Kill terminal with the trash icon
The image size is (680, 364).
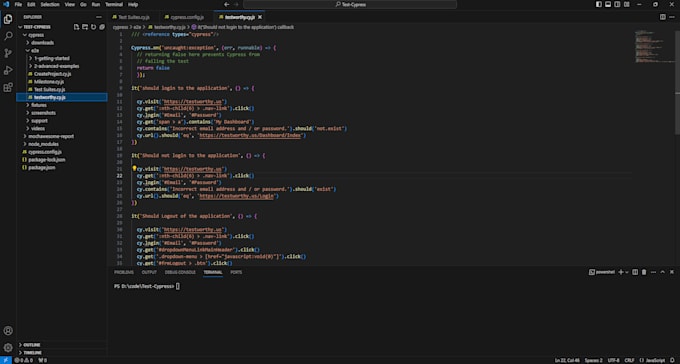pyautogui.click(x=644, y=272)
